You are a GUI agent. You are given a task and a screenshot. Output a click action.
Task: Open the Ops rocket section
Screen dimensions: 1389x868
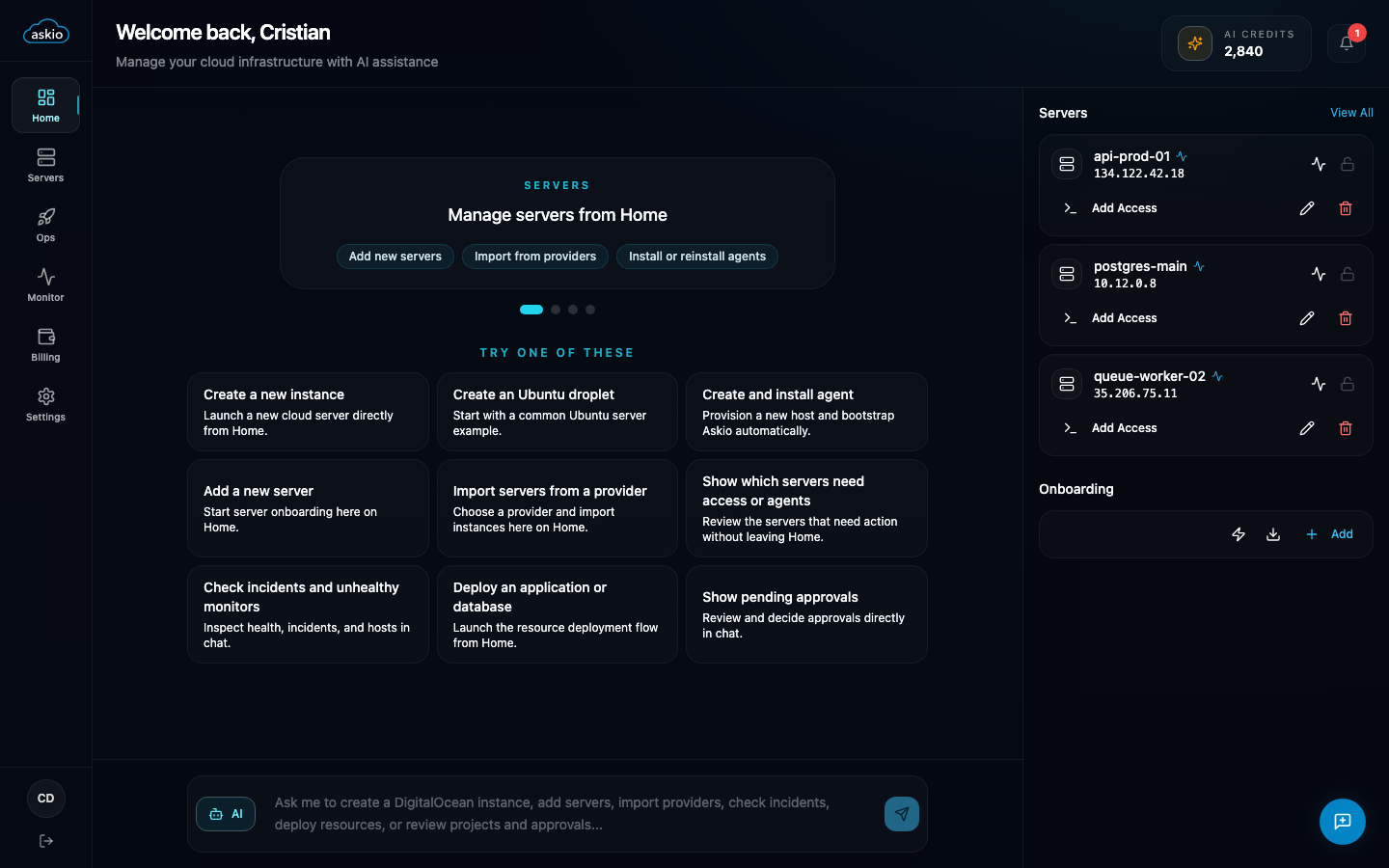(x=45, y=225)
